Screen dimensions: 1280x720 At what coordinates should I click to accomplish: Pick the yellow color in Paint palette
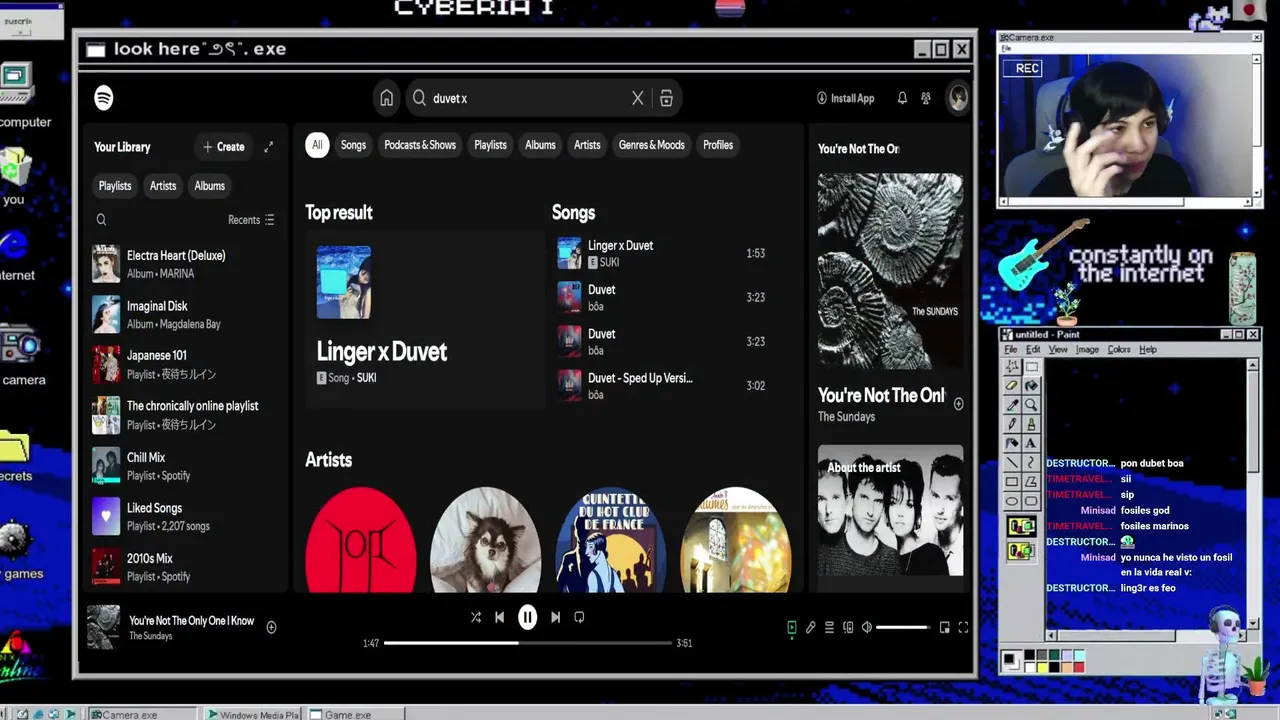tap(1042, 667)
